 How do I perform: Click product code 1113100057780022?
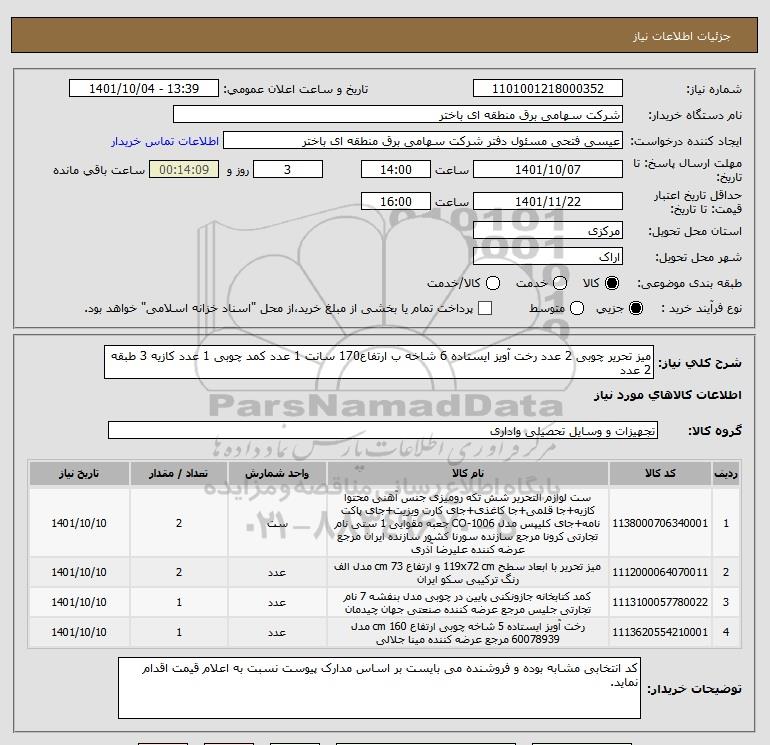tap(660, 602)
